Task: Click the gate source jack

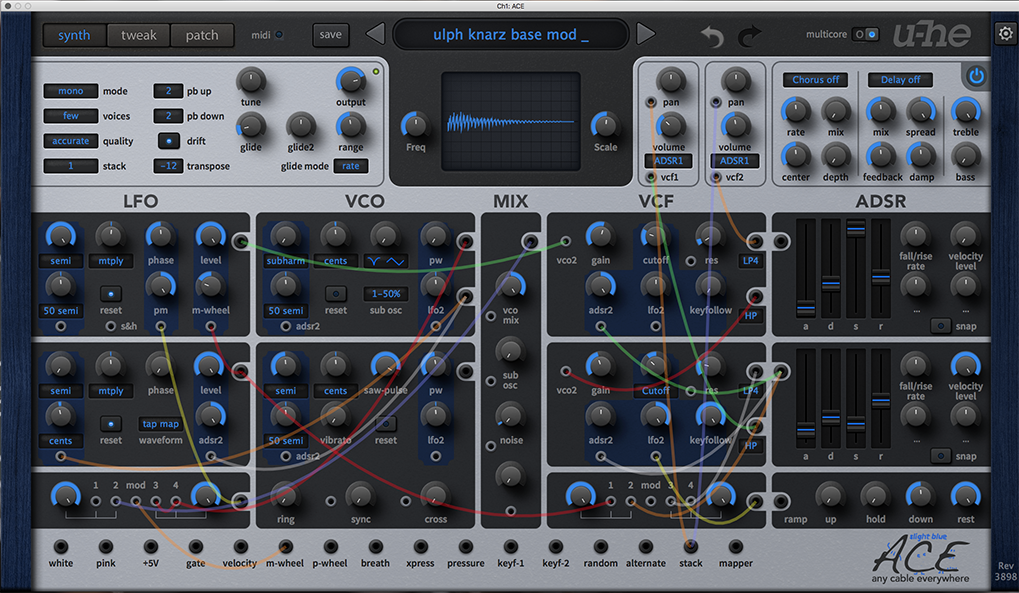Action: [196, 547]
